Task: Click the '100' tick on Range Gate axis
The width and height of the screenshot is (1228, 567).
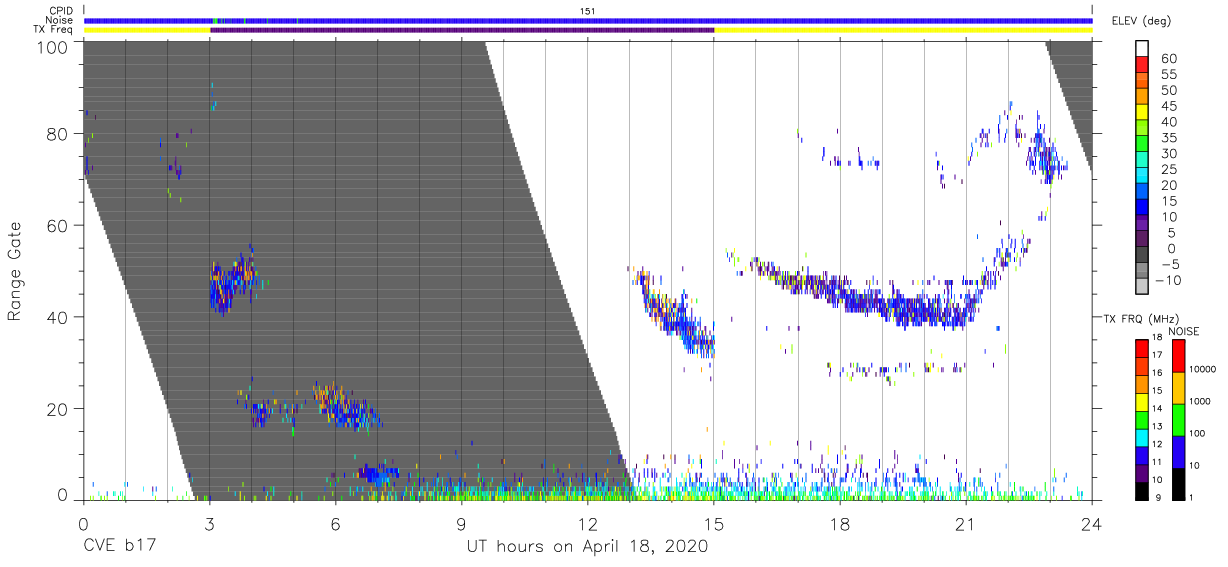Action: [52, 46]
